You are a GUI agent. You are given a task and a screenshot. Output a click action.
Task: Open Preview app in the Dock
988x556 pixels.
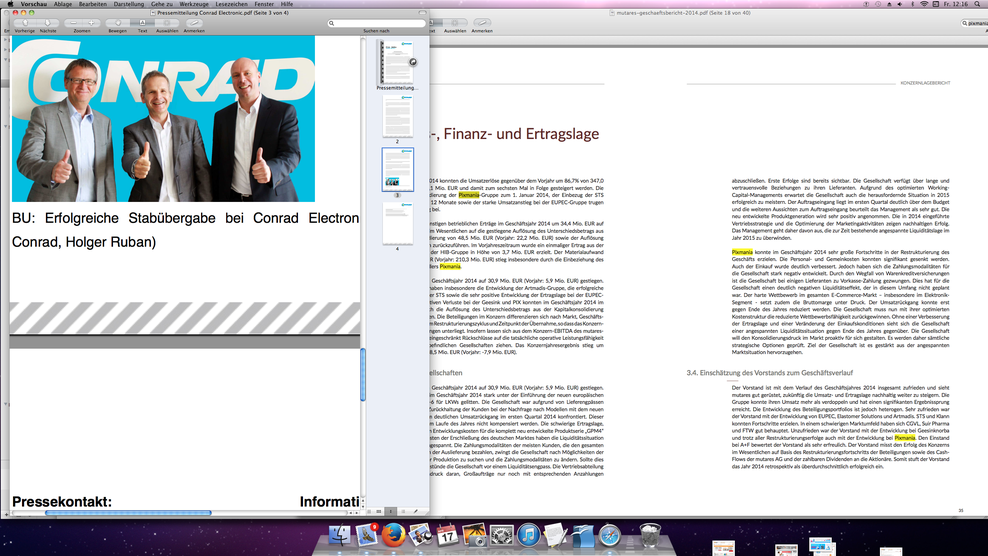click(420, 535)
